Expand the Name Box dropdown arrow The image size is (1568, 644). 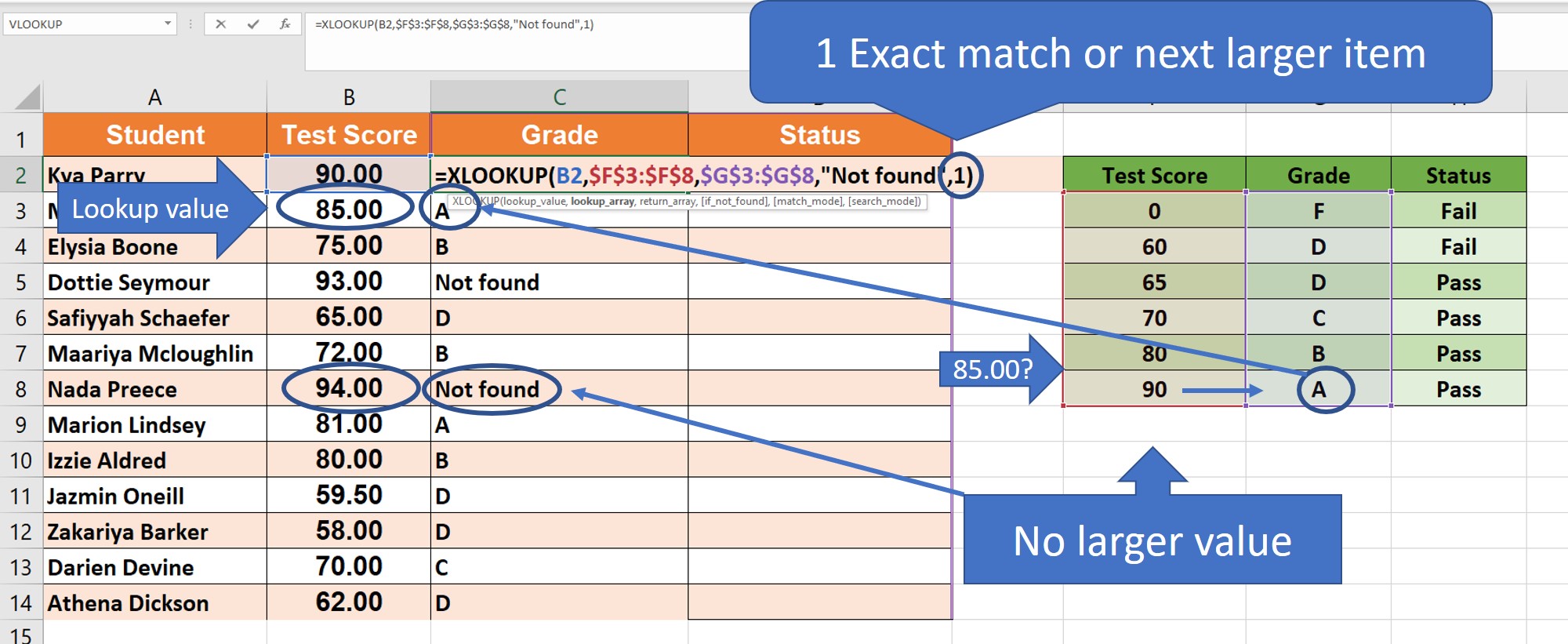point(168,24)
